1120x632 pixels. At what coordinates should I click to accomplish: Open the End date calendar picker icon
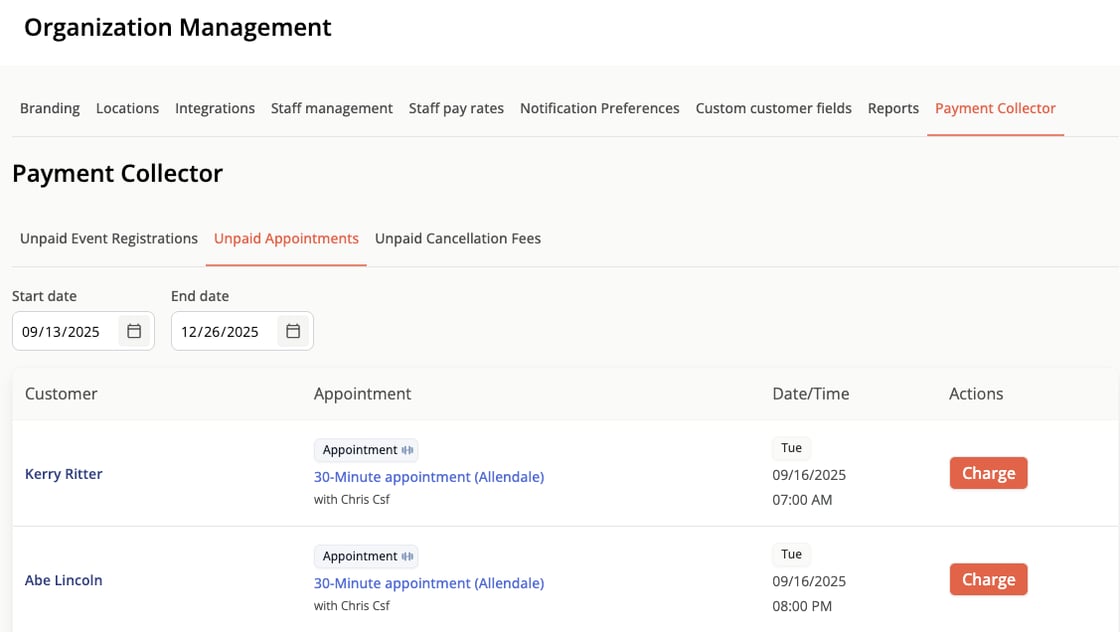tap(293, 331)
